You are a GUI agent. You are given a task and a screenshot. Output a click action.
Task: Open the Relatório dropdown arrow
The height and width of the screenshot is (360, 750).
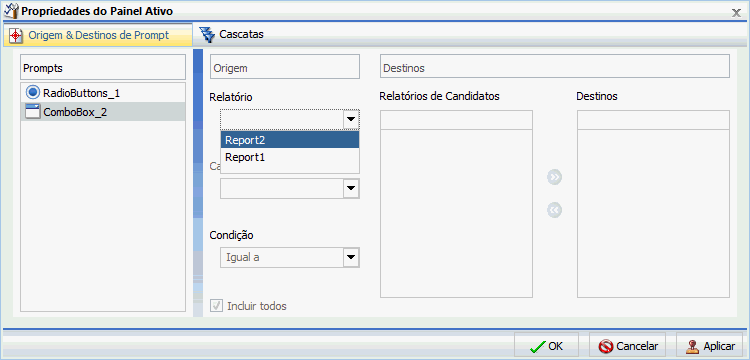[352, 120]
